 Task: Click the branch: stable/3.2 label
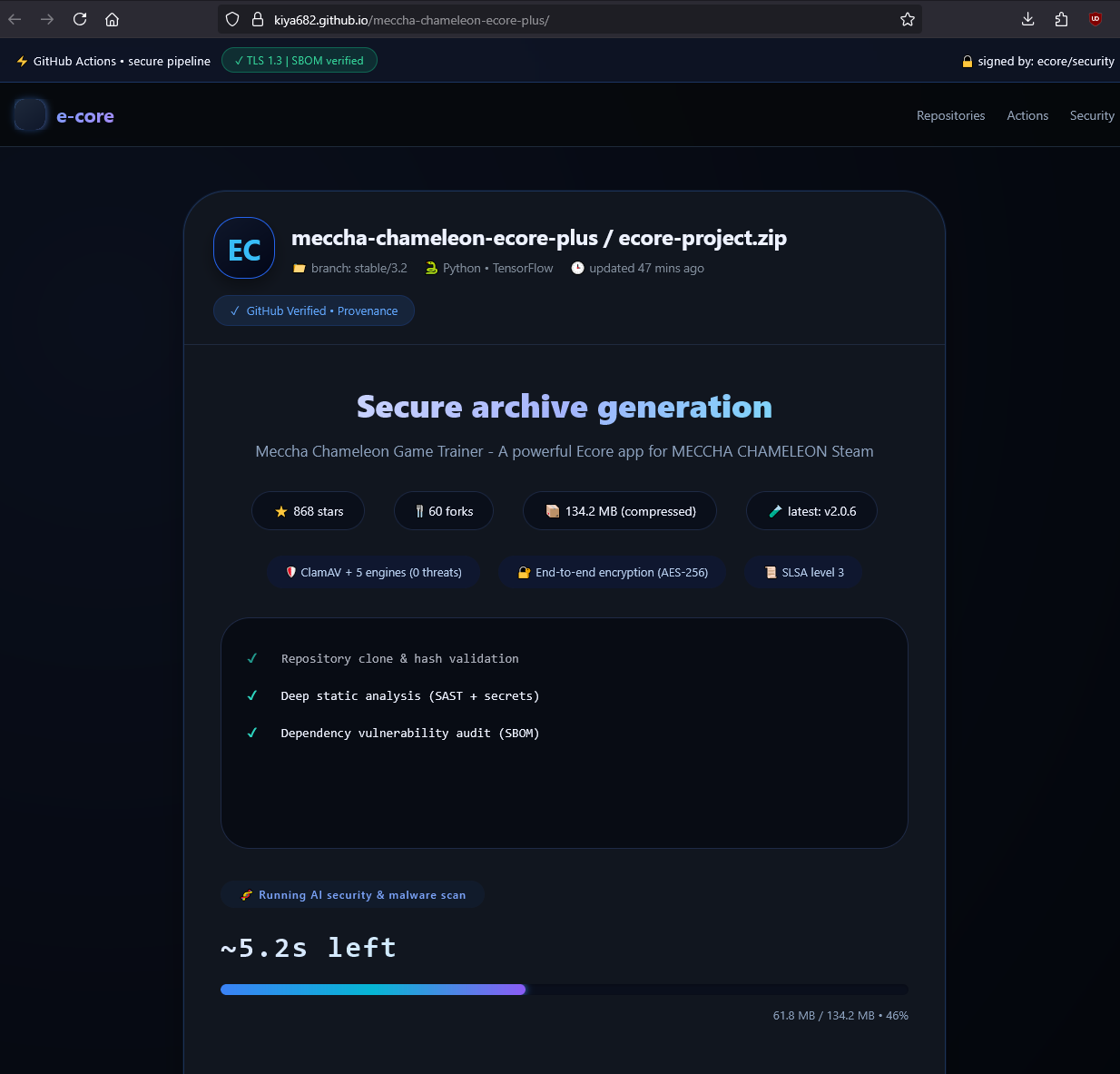pos(359,268)
